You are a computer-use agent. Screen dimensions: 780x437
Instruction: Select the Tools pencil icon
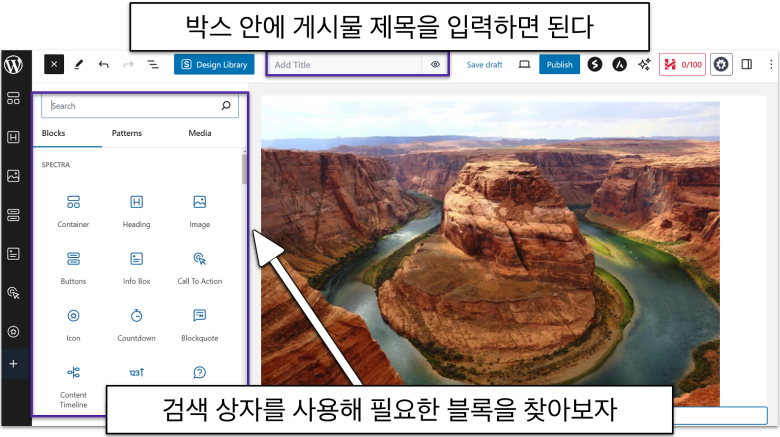79,65
